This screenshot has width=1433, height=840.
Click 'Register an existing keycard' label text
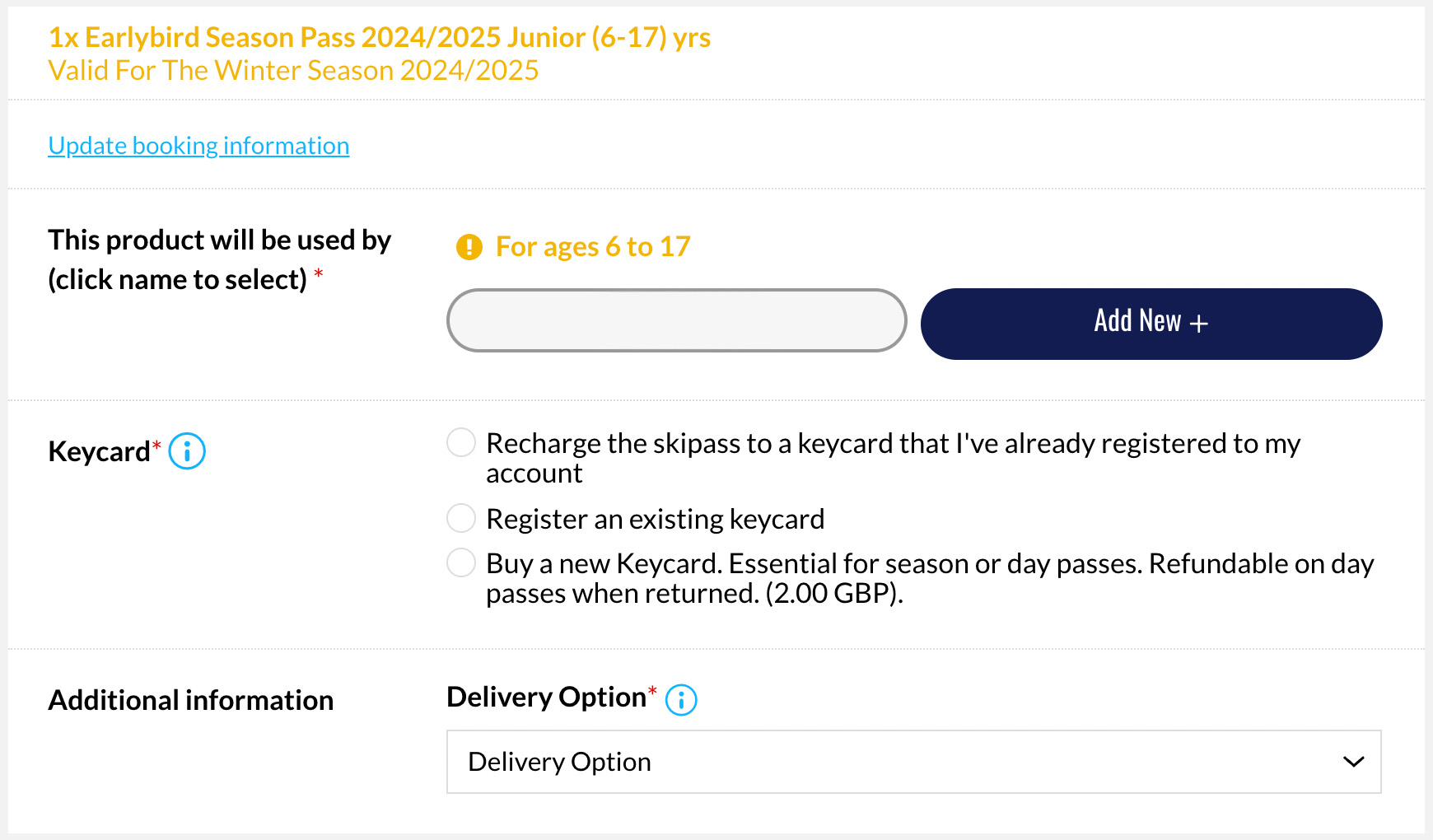[x=656, y=519]
